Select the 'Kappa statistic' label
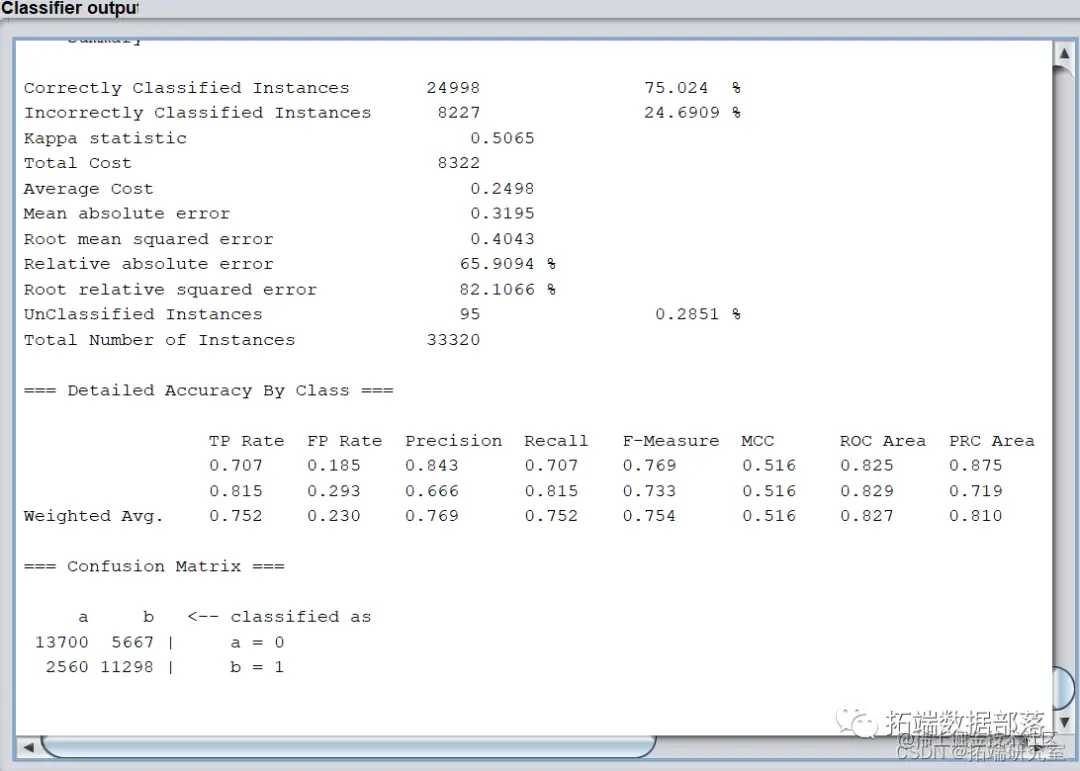The width and height of the screenshot is (1080, 771). pos(105,138)
